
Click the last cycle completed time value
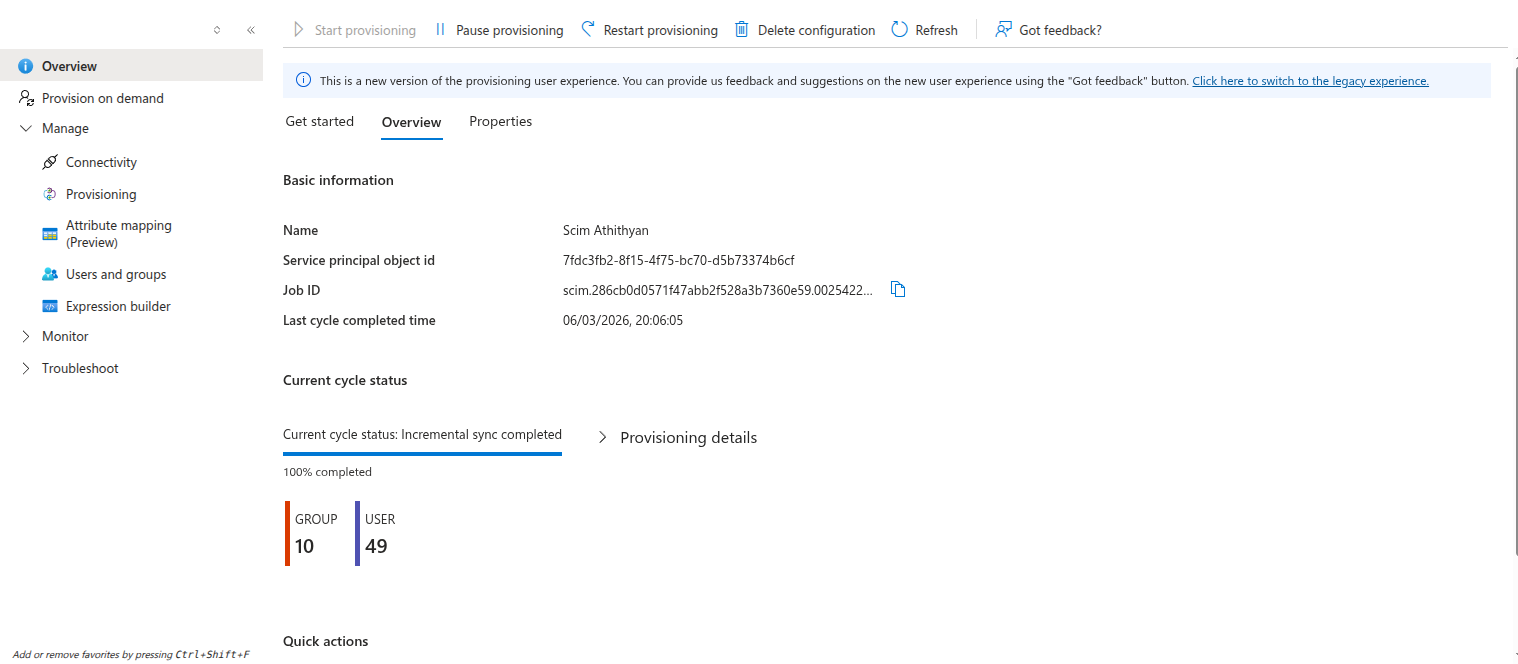623,320
